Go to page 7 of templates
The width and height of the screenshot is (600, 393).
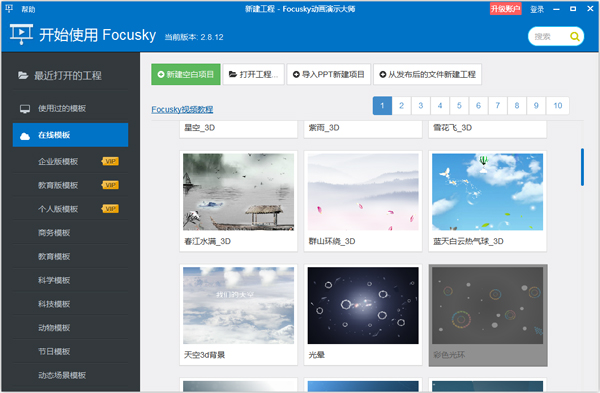[x=498, y=106]
